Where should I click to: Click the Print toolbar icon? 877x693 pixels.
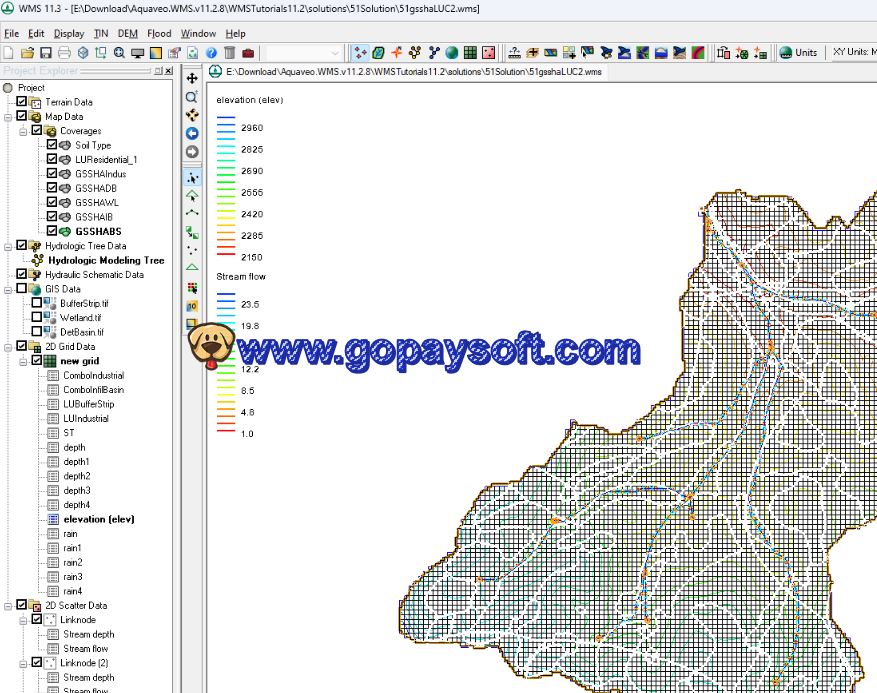[64, 52]
